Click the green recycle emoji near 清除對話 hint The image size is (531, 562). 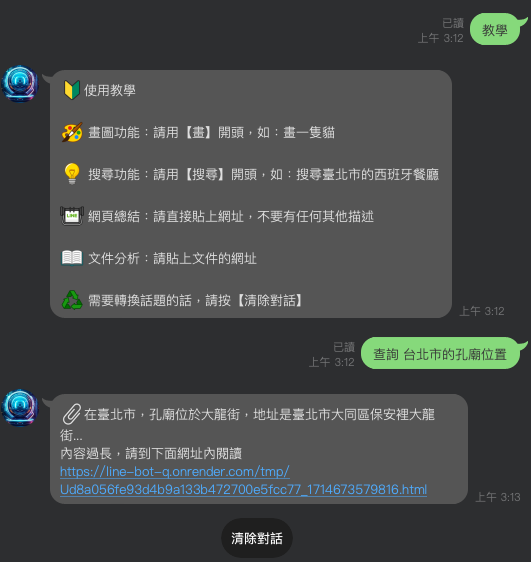point(72,300)
